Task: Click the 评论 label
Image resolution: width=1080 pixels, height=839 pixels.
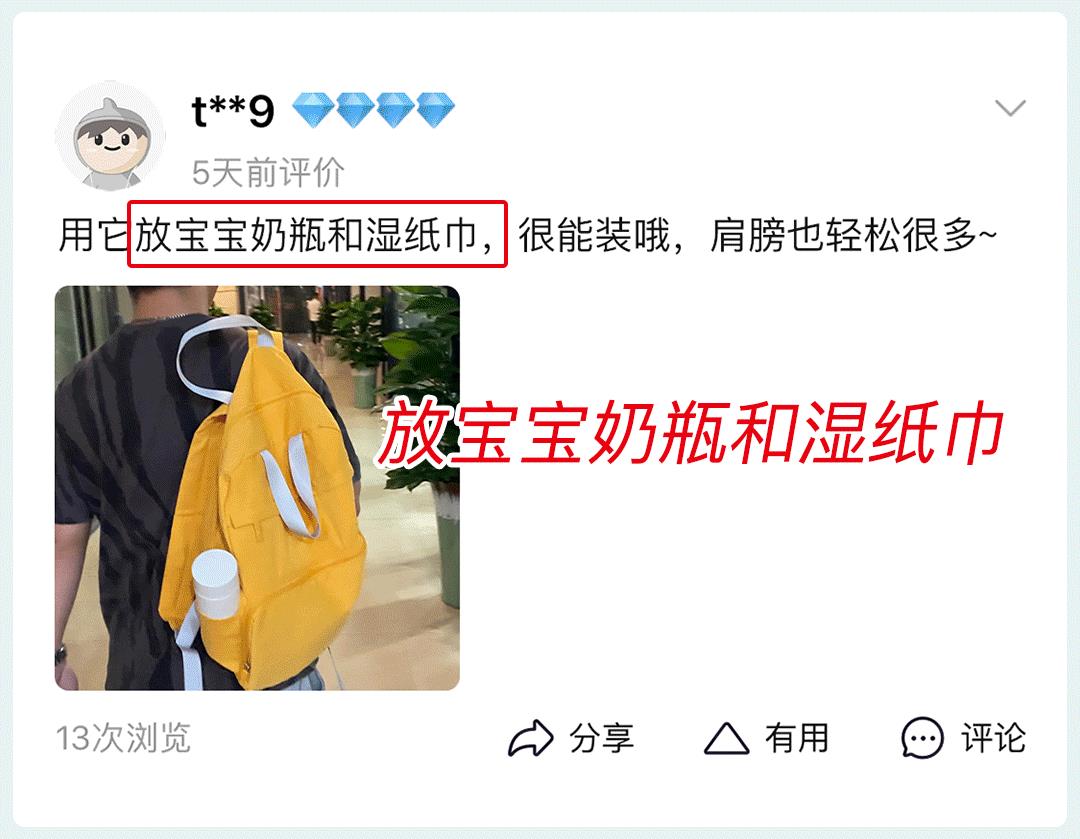Action: pos(993,738)
